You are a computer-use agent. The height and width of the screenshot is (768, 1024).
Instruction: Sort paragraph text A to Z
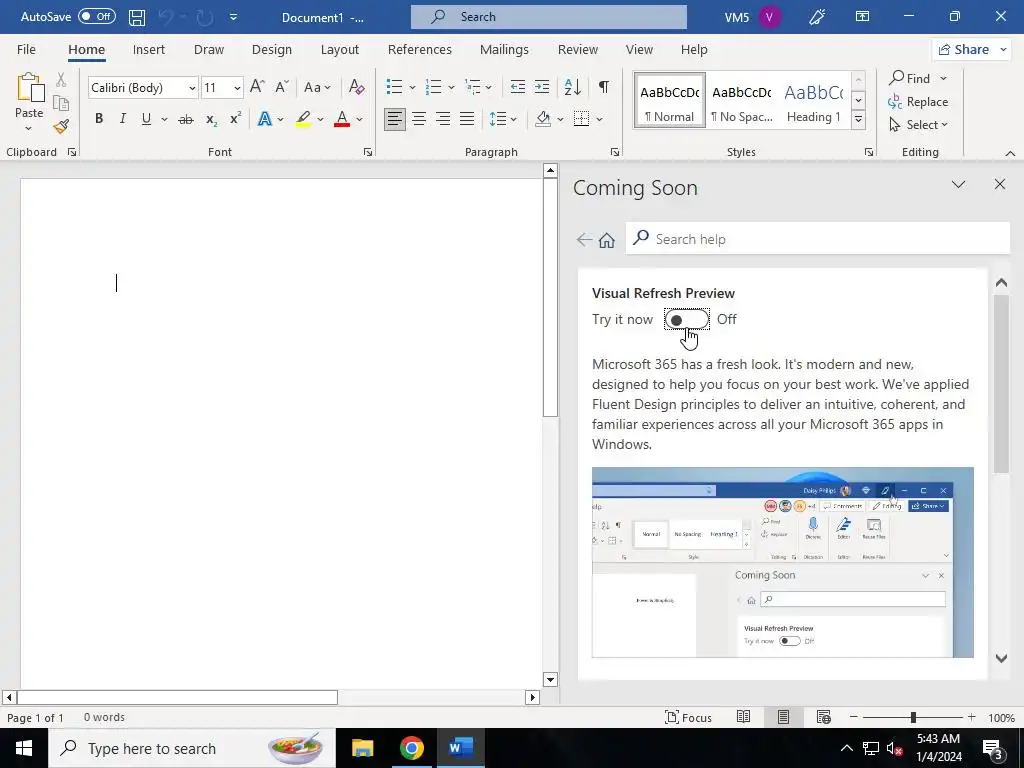tap(573, 87)
